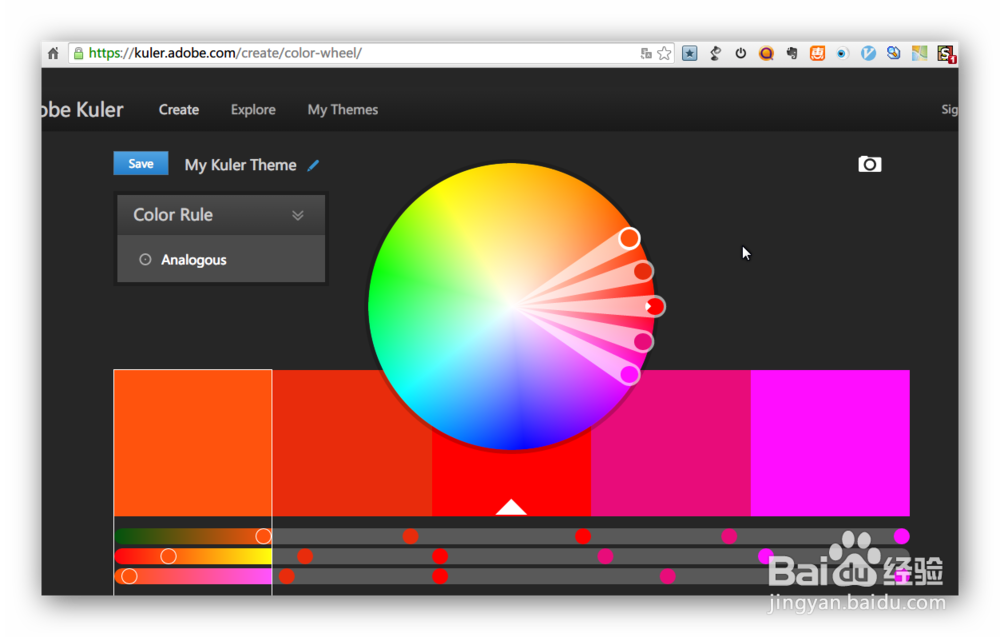
Task: Click the orange smiley 惠 extension icon
Action: point(817,54)
